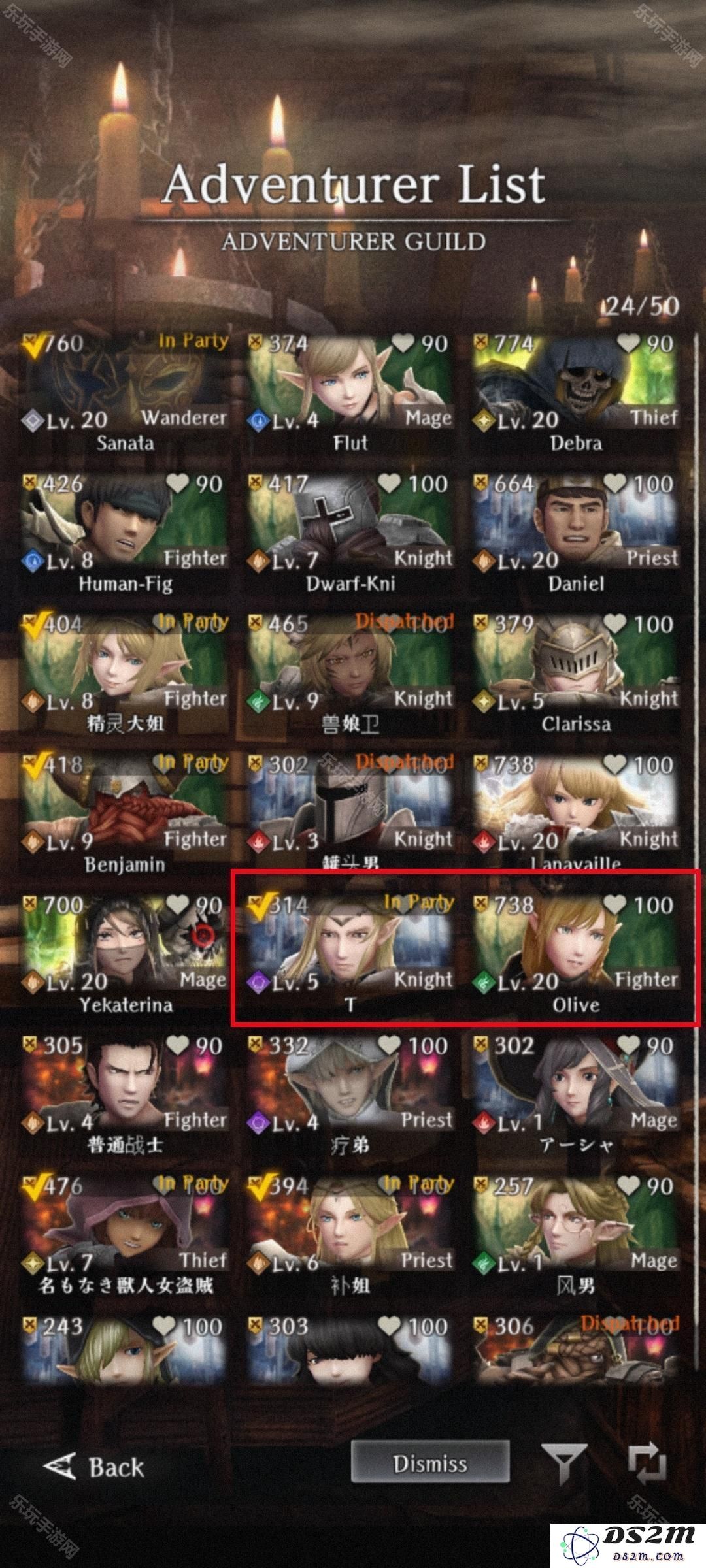The image size is (706, 1568).
Task: Select the dispatched 兽娘卫 Knight card
Action: coord(350,674)
